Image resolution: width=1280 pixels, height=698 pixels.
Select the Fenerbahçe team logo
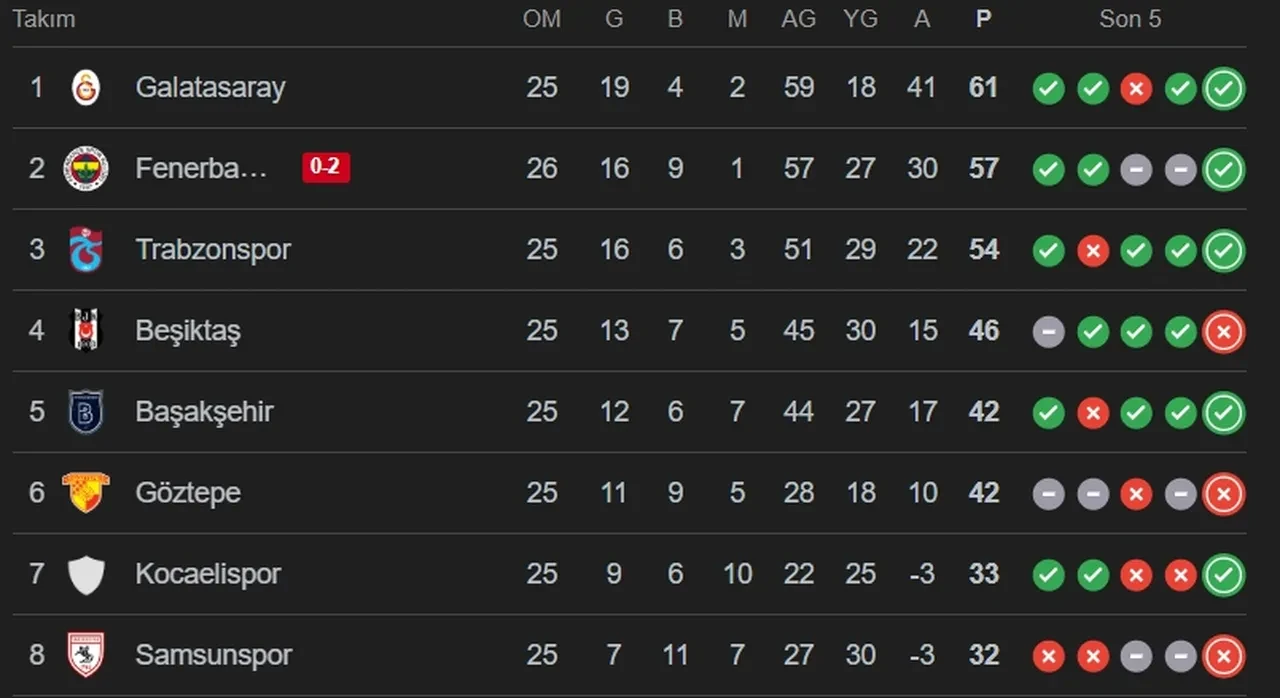[x=86, y=168]
